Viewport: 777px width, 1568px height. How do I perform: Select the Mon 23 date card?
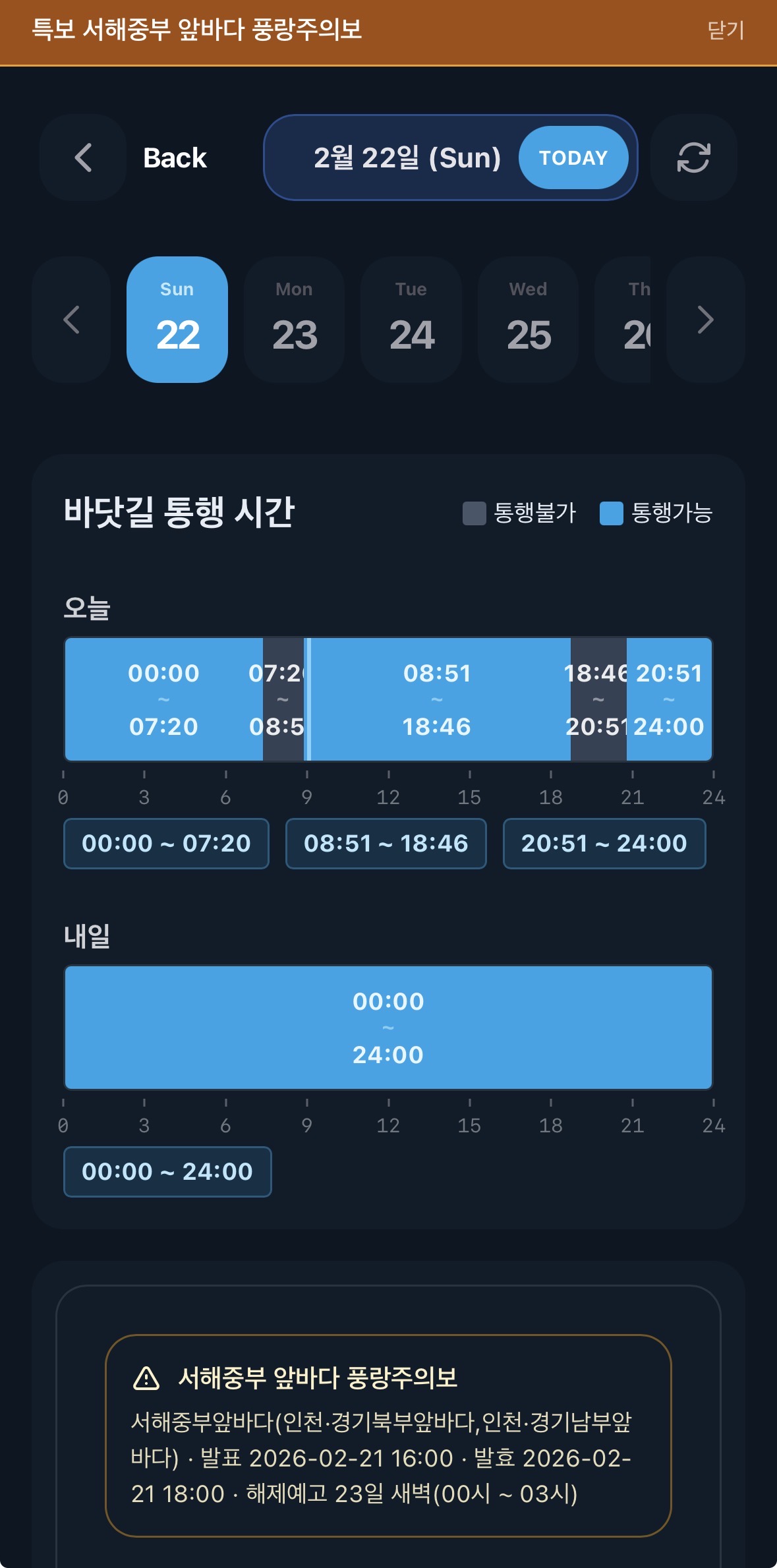tap(293, 319)
